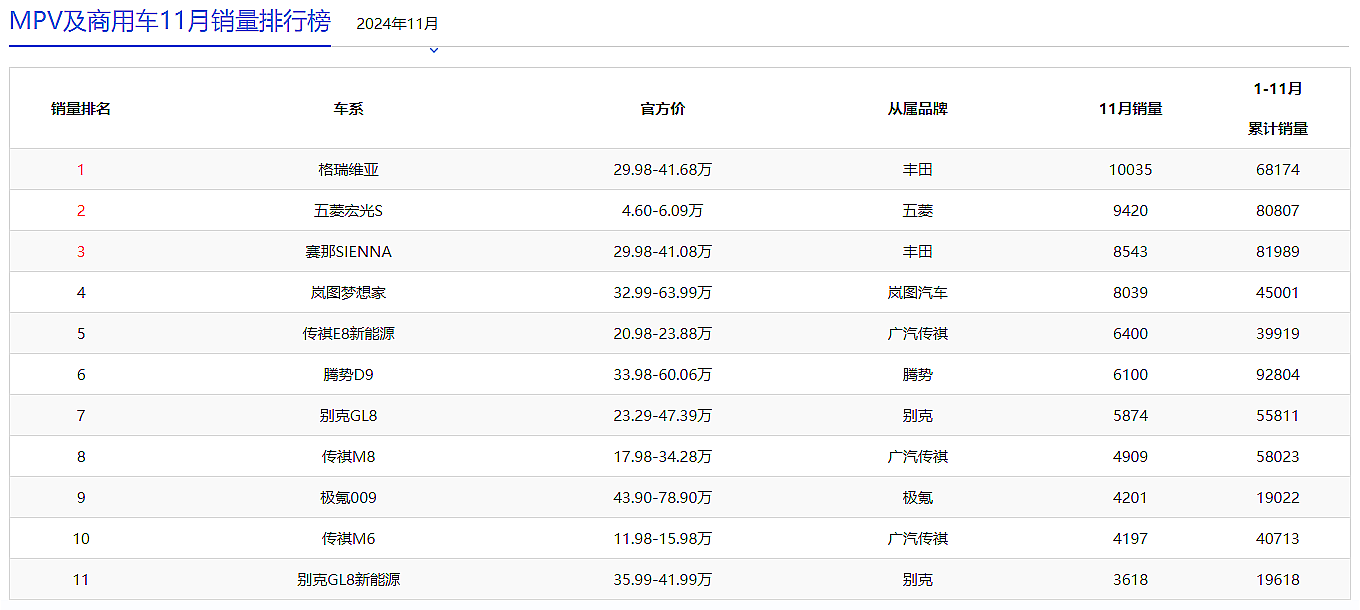Open the MPV及商用车11月销量排行榜 tab

[170, 22]
